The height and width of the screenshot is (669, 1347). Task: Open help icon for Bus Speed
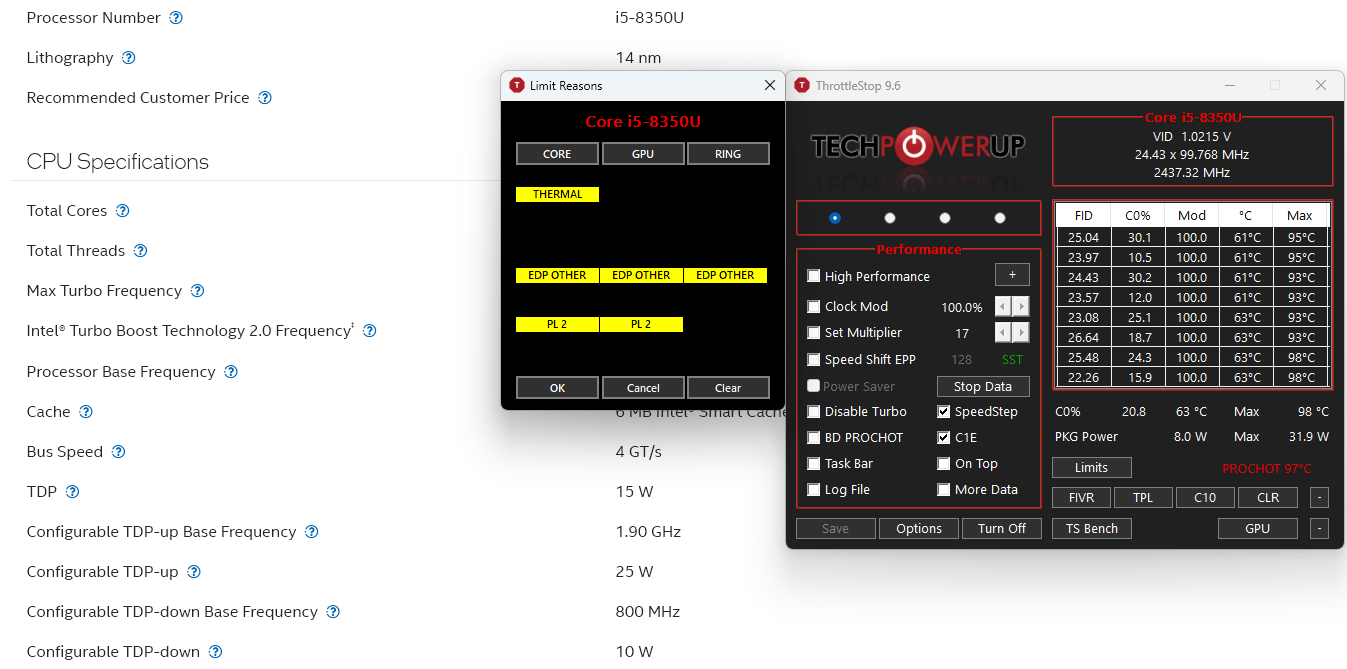(x=118, y=452)
